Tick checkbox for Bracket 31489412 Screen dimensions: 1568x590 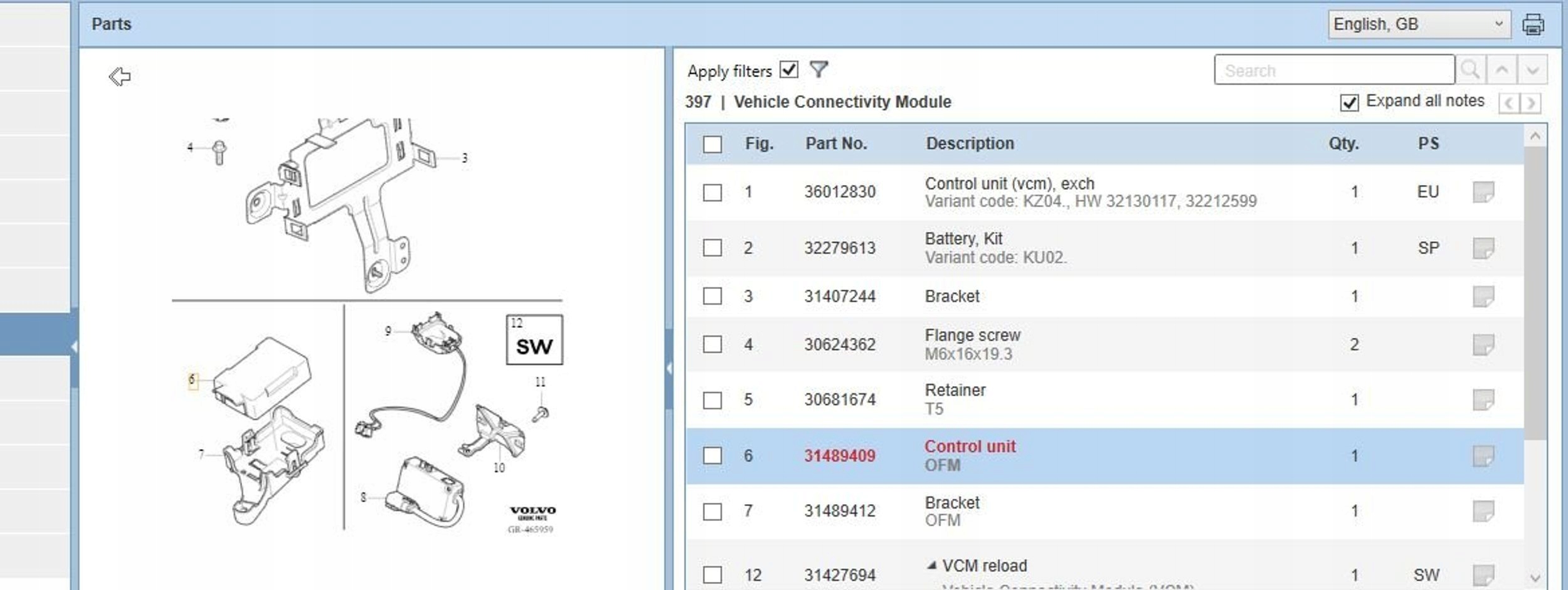tap(712, 512)
